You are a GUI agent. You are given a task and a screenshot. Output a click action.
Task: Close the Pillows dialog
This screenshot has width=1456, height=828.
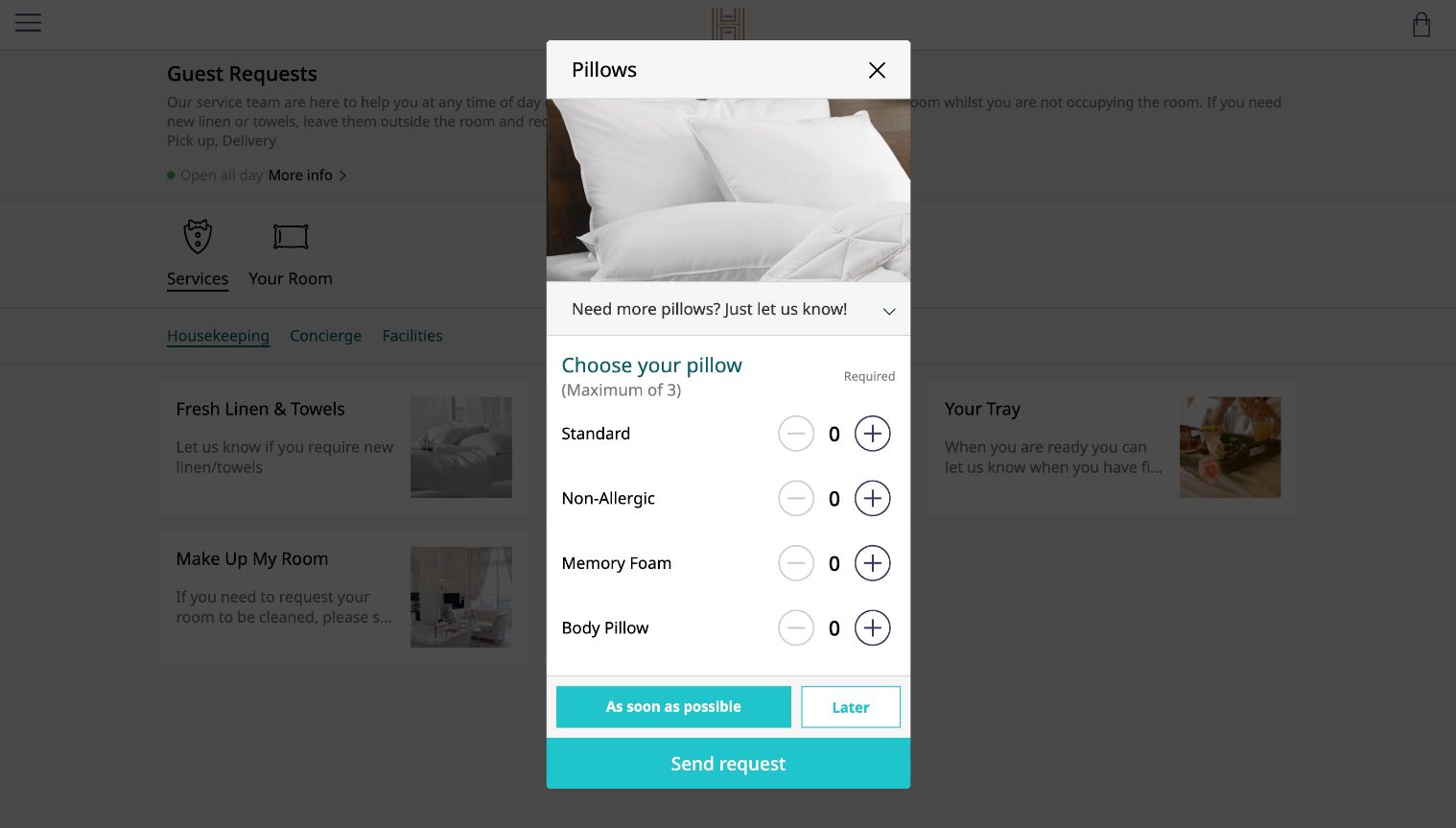[876, 70]
